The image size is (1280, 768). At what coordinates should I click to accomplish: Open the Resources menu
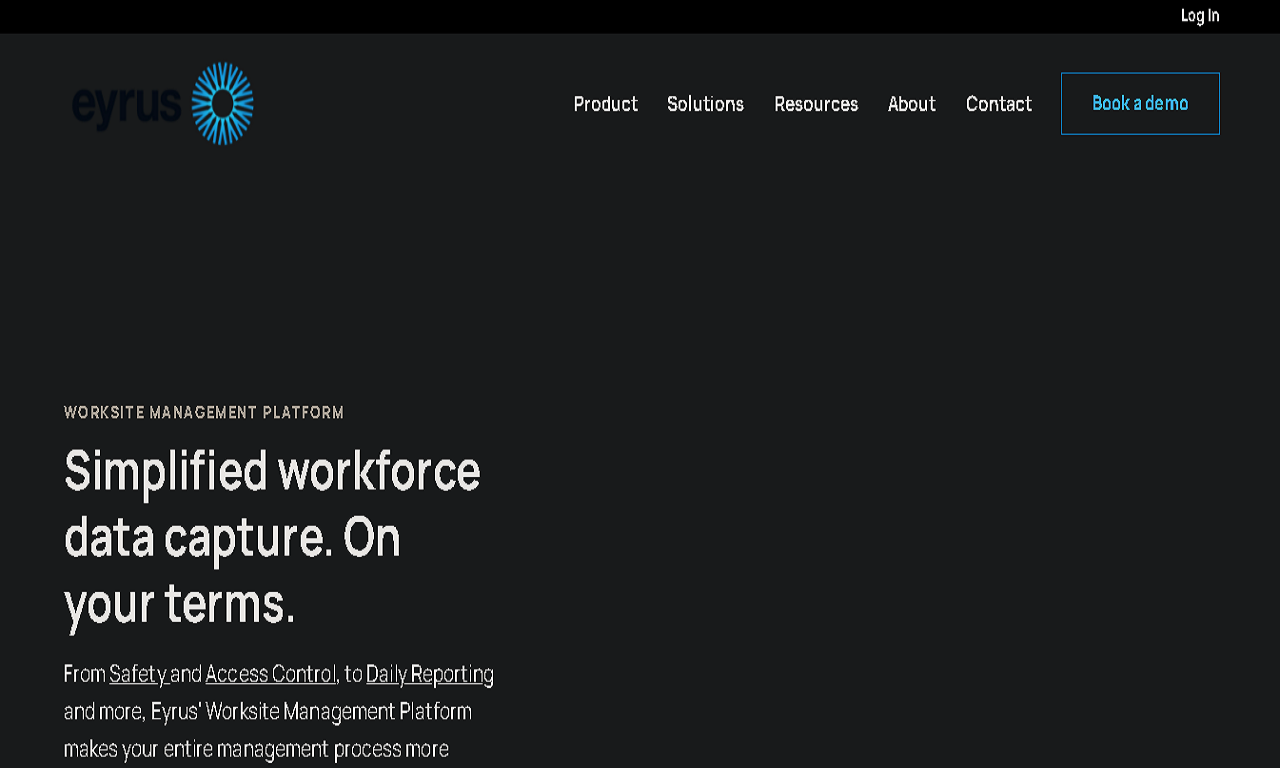tap(816, 104)
